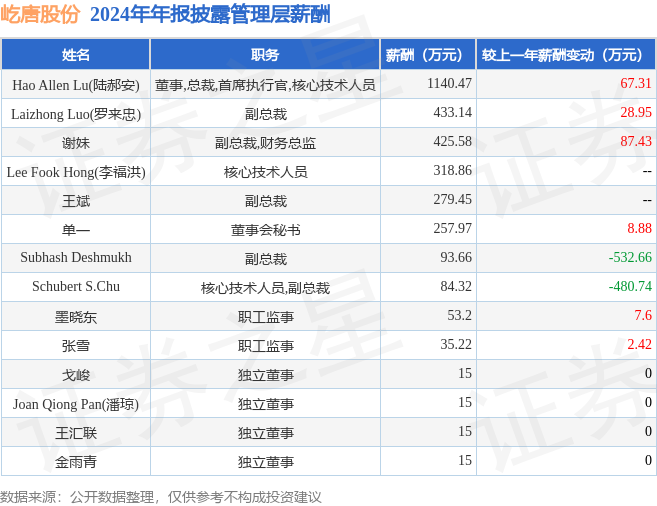Click the salary value 53.2
657x506 pixels.
(459, 315)
